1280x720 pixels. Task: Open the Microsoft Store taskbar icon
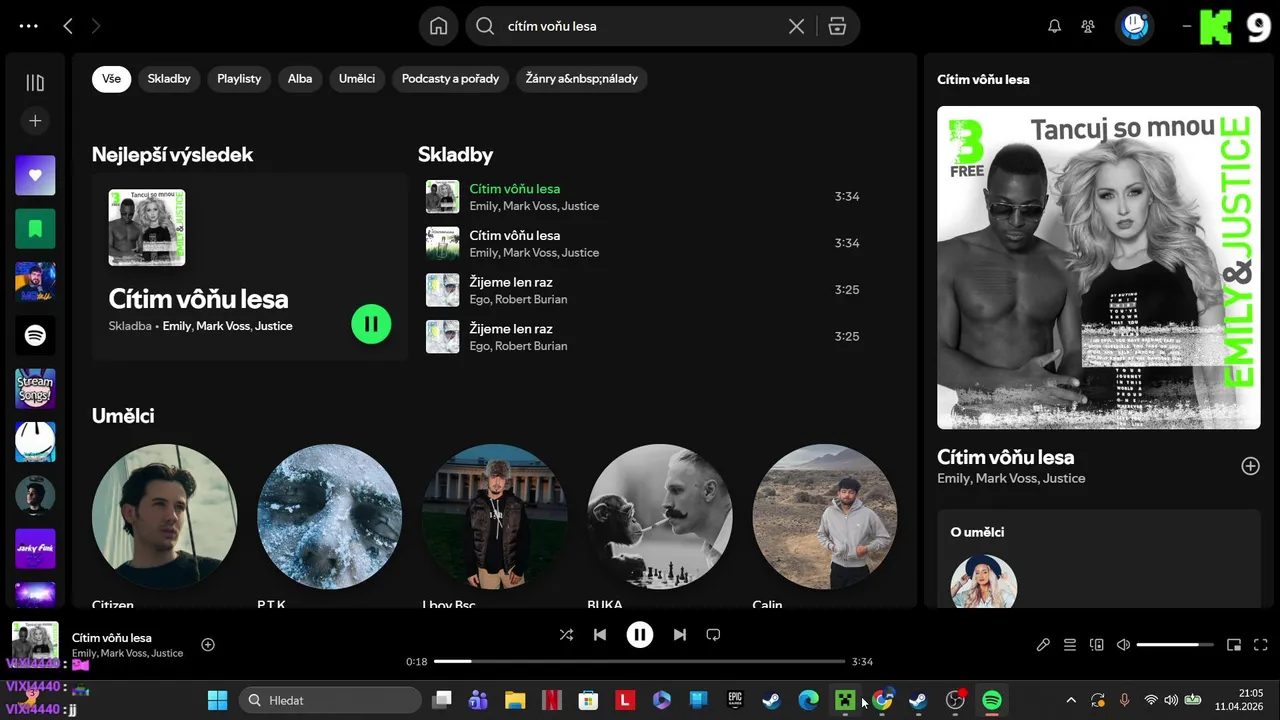tap(588, 700)
